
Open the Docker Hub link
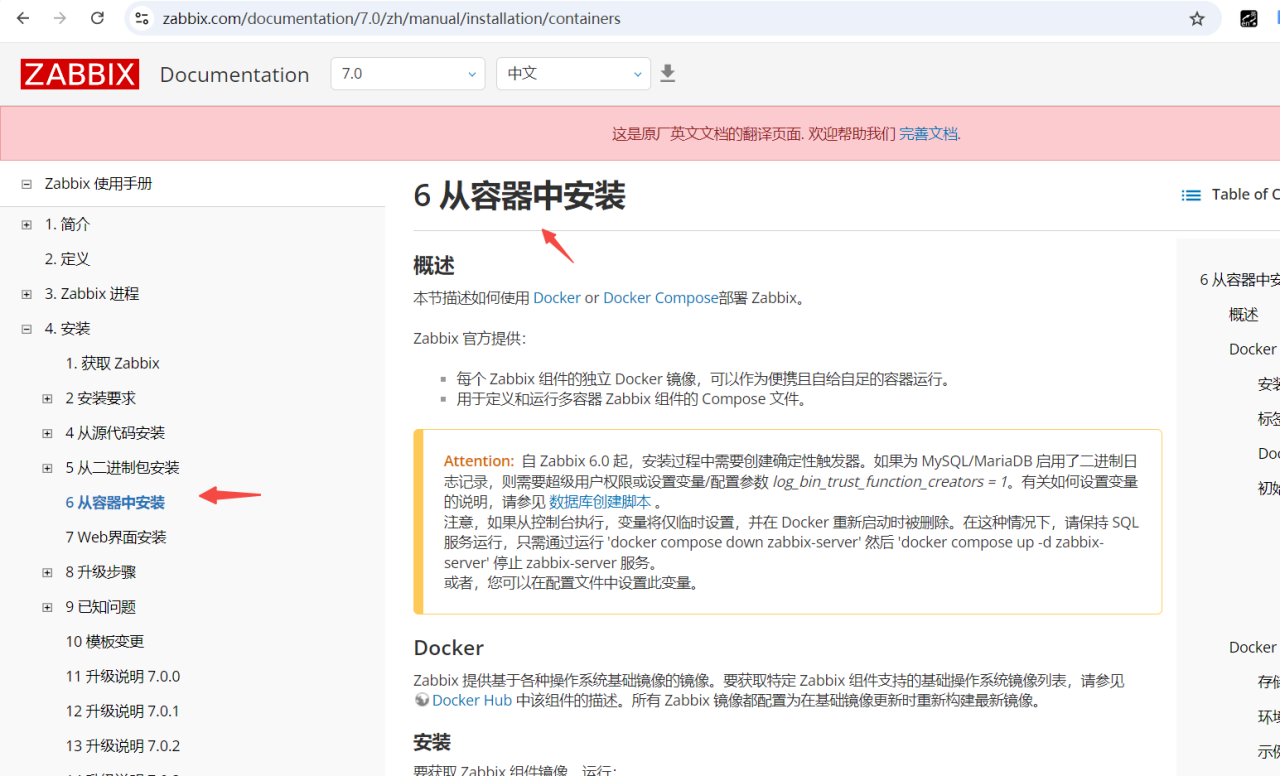click(472, 700)
